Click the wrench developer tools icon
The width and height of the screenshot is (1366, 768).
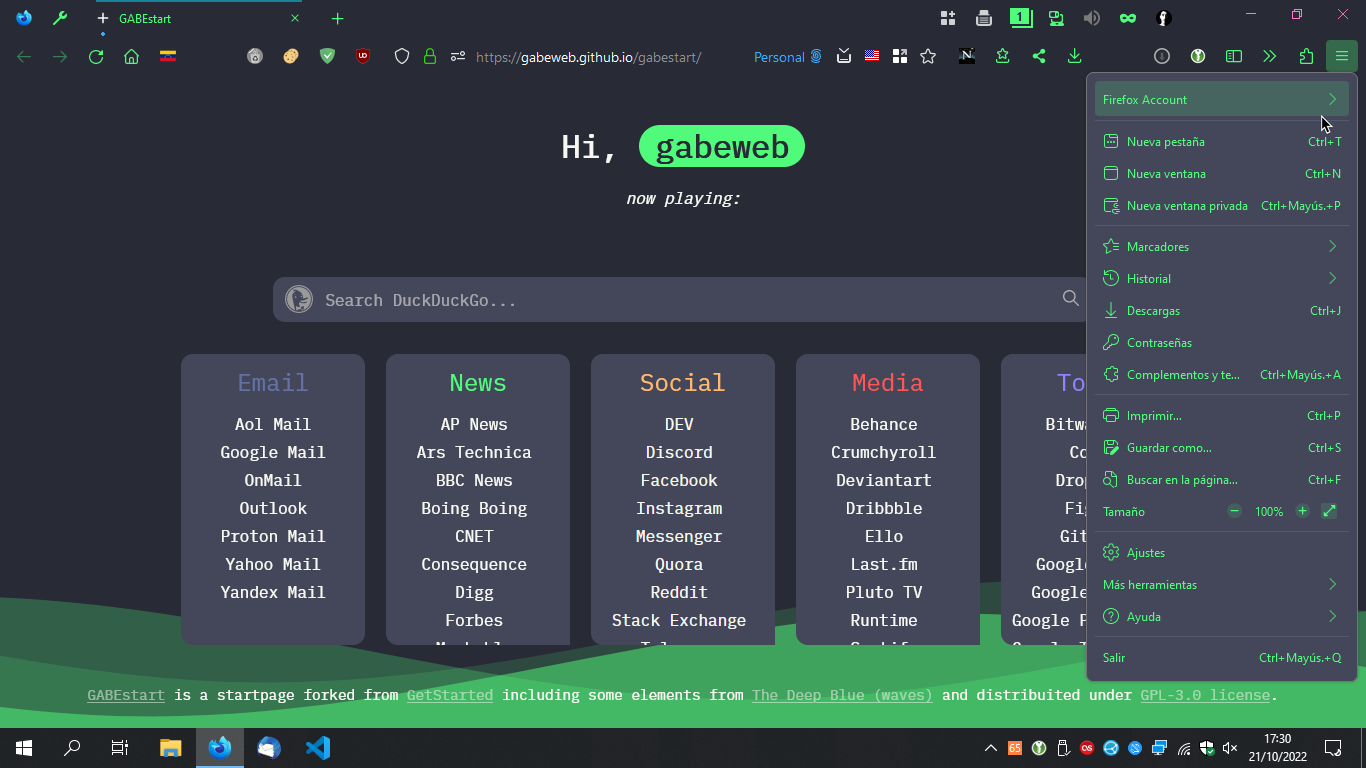pyautogui.click(x=60, y=18)
